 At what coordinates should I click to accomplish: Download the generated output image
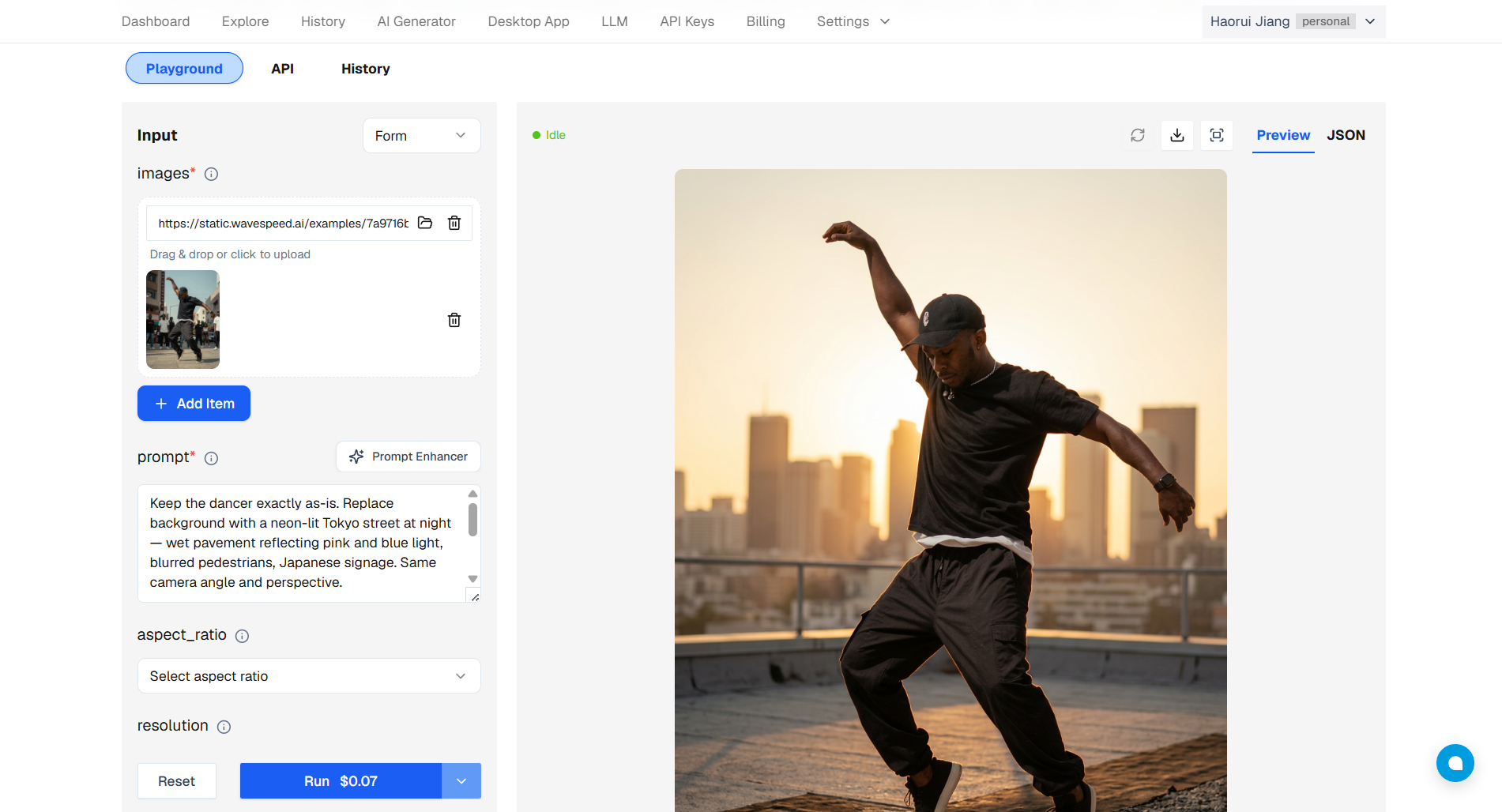pos(1176,135)
